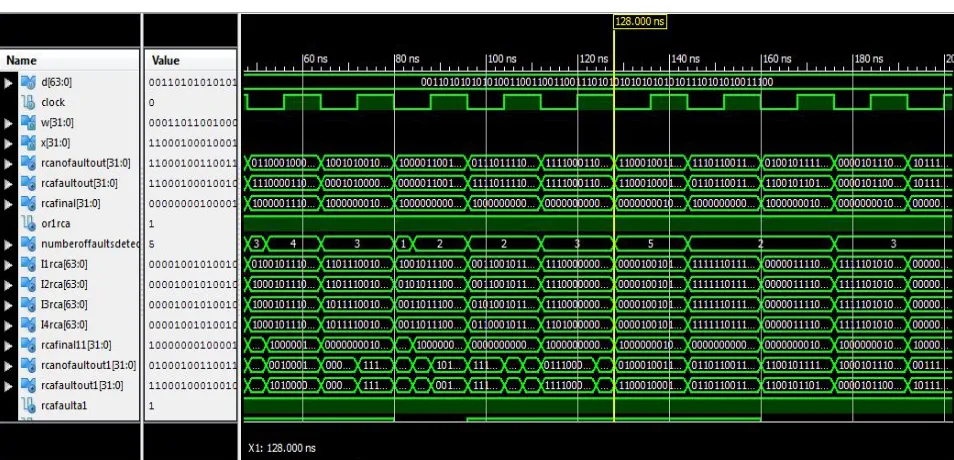Select the or1rca signal name

pos(55,223)
